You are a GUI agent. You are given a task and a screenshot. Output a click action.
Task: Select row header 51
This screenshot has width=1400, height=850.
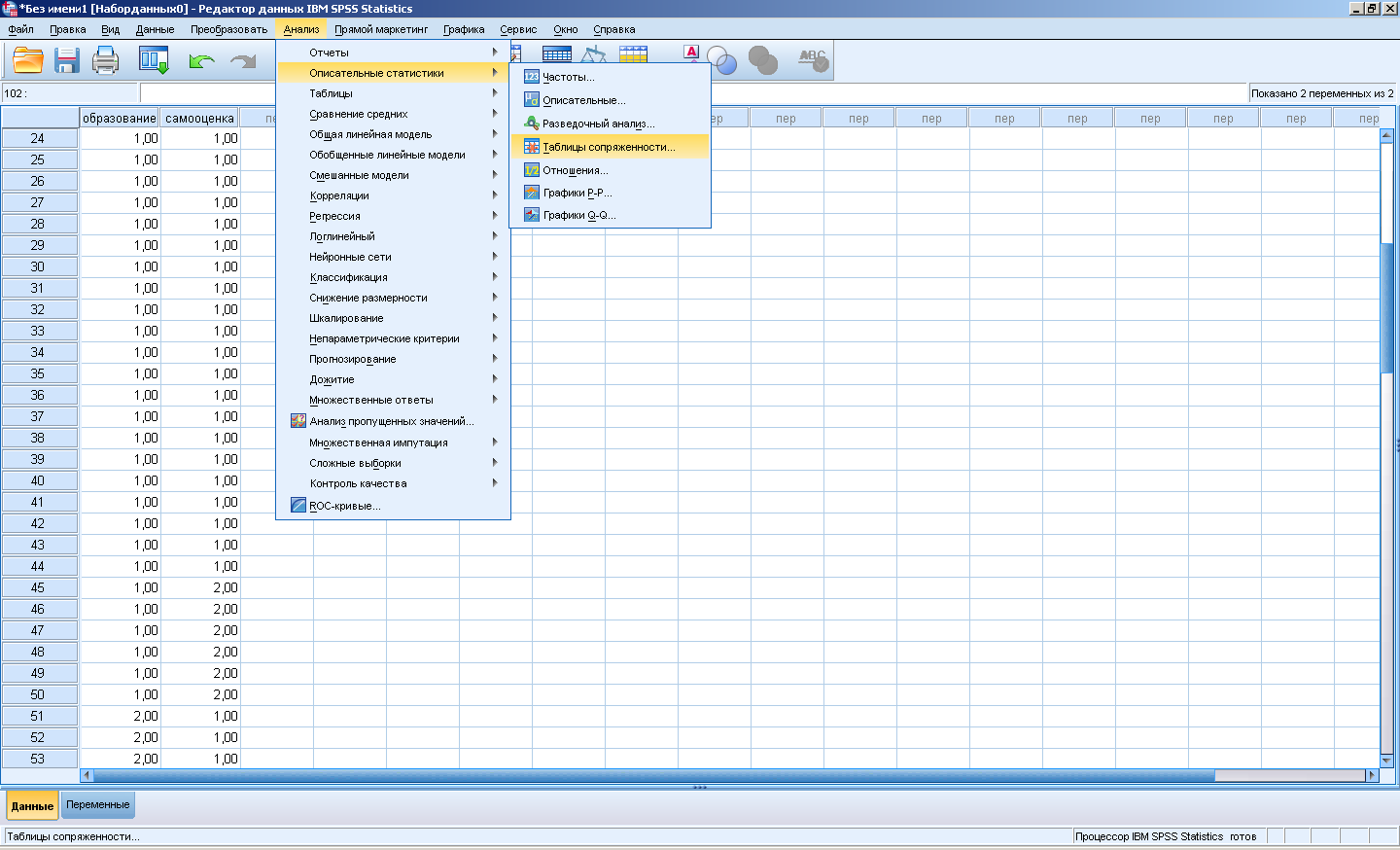pos(39,716)
